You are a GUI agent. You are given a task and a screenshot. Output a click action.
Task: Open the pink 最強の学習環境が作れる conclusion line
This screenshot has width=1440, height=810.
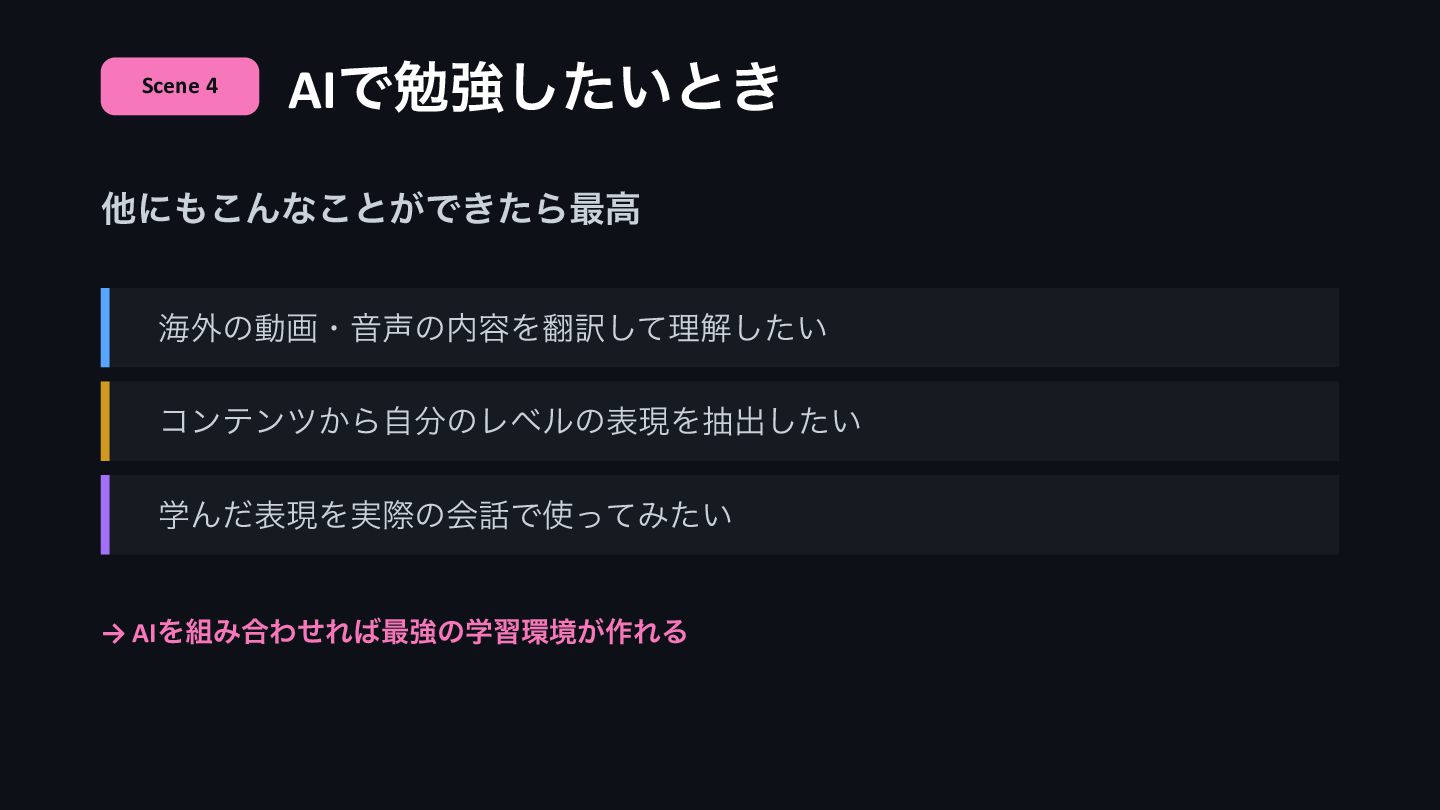pyautogui.click(x=395, y=632)
